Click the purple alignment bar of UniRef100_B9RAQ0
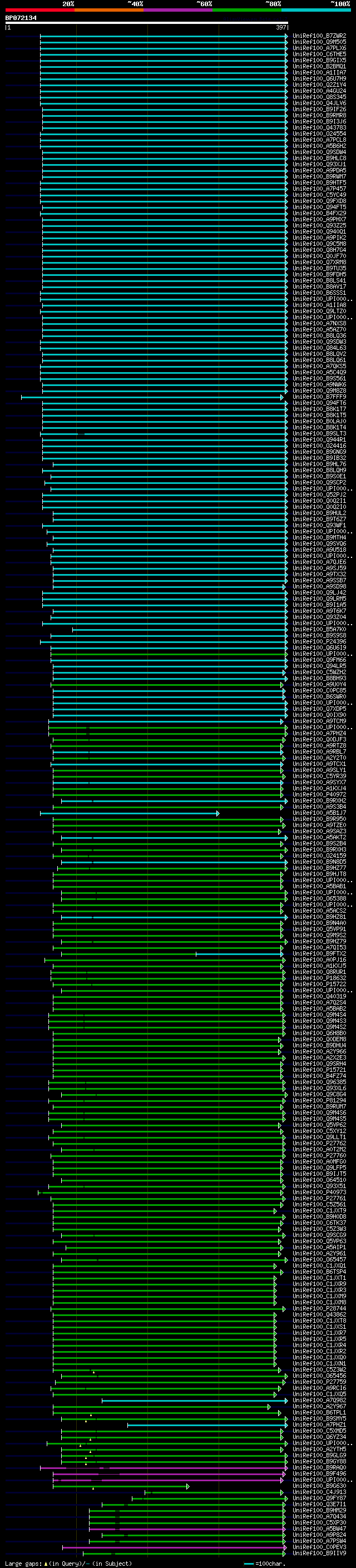This screenshot has height=1568, width=356. (x=163, y=1468)
